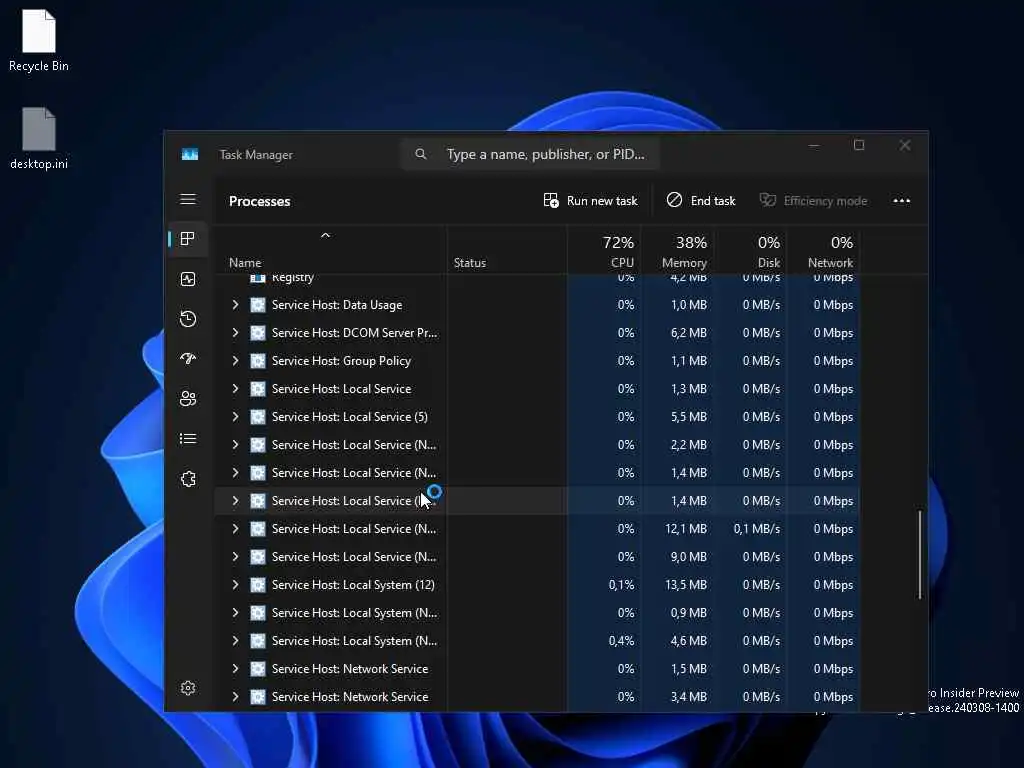Viewport: 1024px width, 768px height.
Task: Click the 0,1% CPU value
Action: tap(621, 585)
